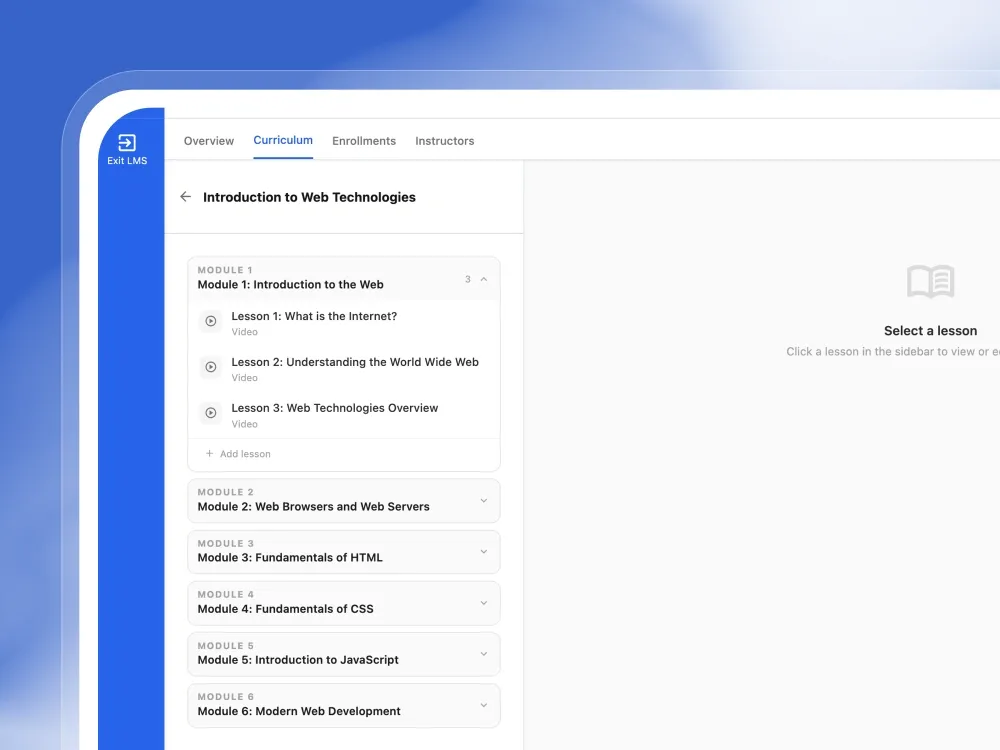Click the plus icon beside Add lesson
This screenshot has height=750, width=1000.
209,453
